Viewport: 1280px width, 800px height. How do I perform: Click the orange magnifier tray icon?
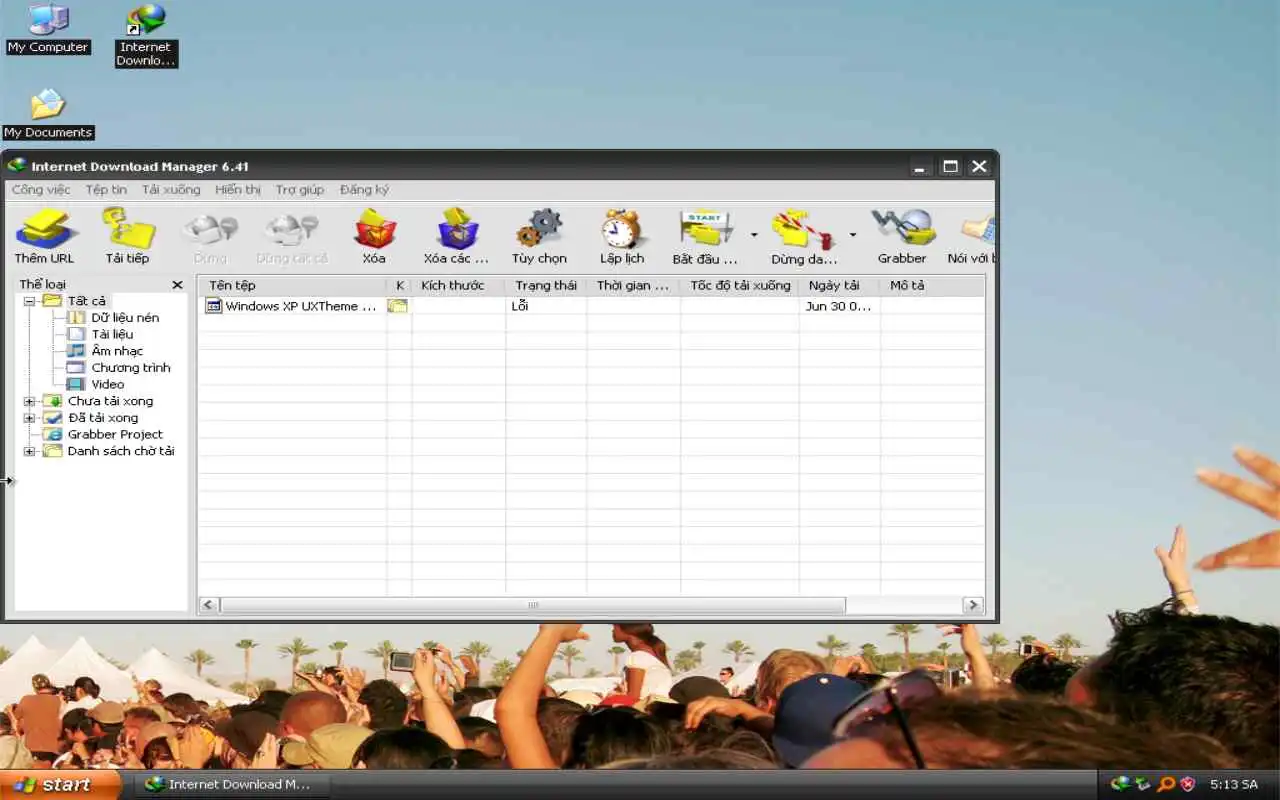tap(1165, 784)
